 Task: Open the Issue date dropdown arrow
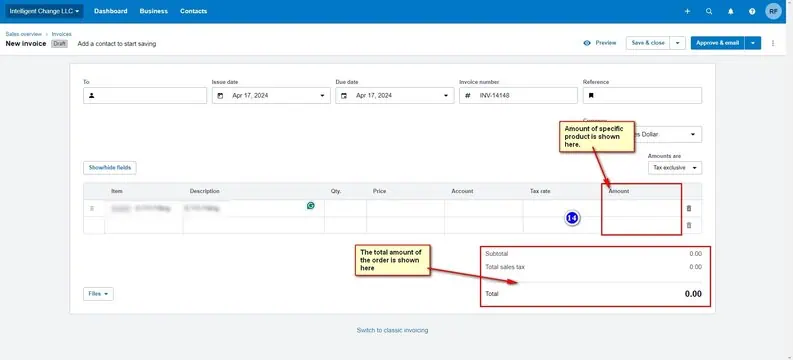tap(322, 96)
